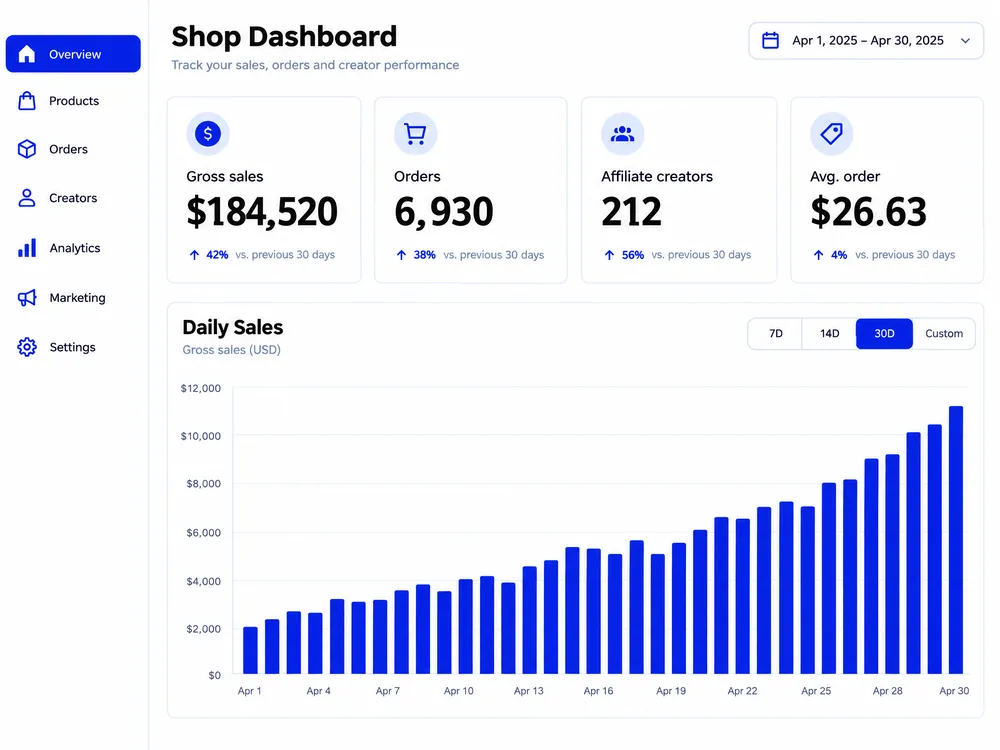The image size is (1000, 750).
Task: Switch chart to 14D range
Action: coord(829,334)
